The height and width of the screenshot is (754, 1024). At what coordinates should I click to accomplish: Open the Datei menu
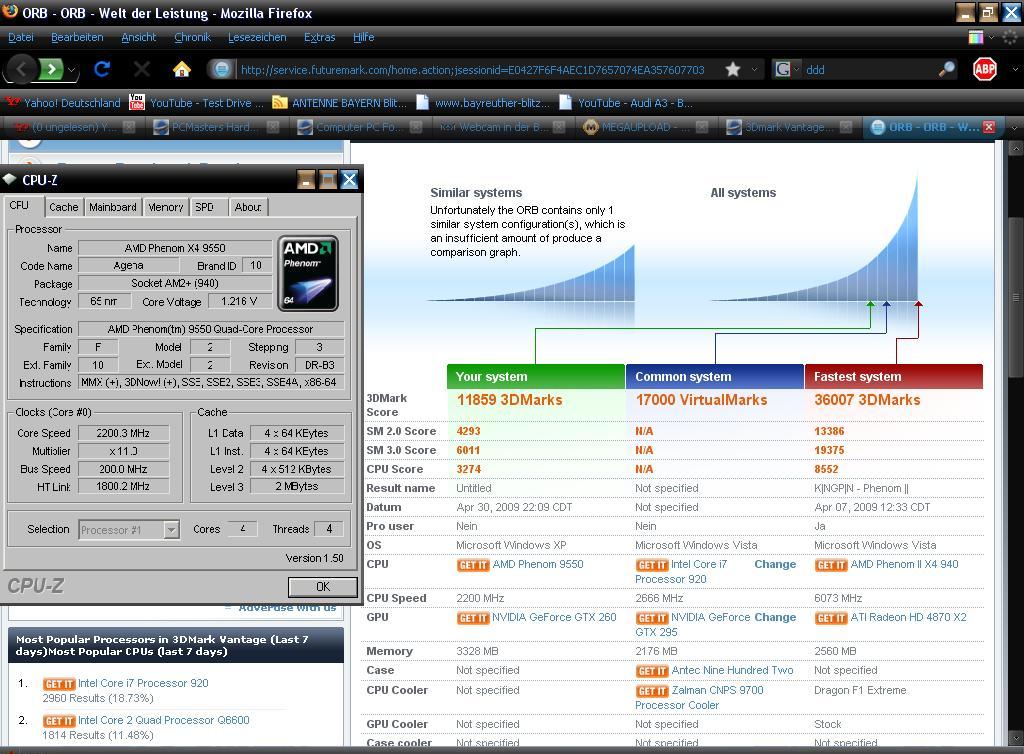[x=21, y=37]
